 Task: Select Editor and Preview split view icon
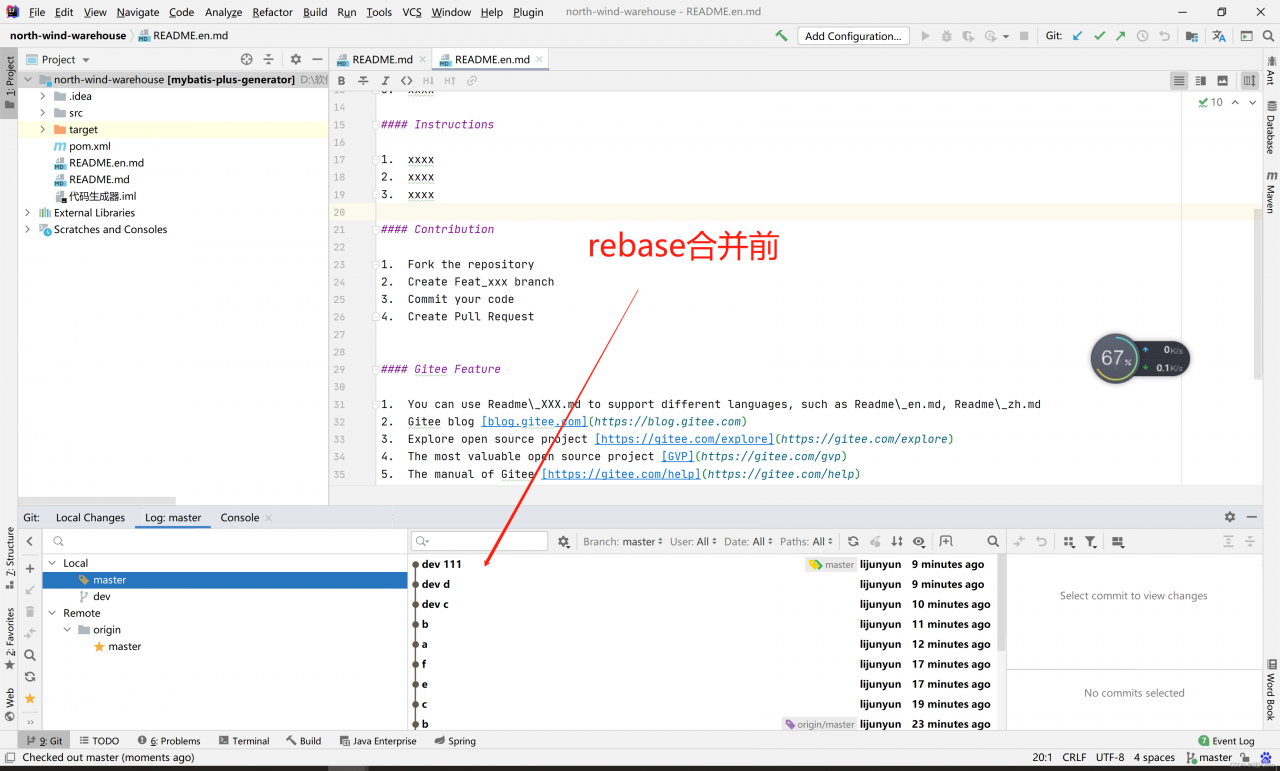[1201, 81]
